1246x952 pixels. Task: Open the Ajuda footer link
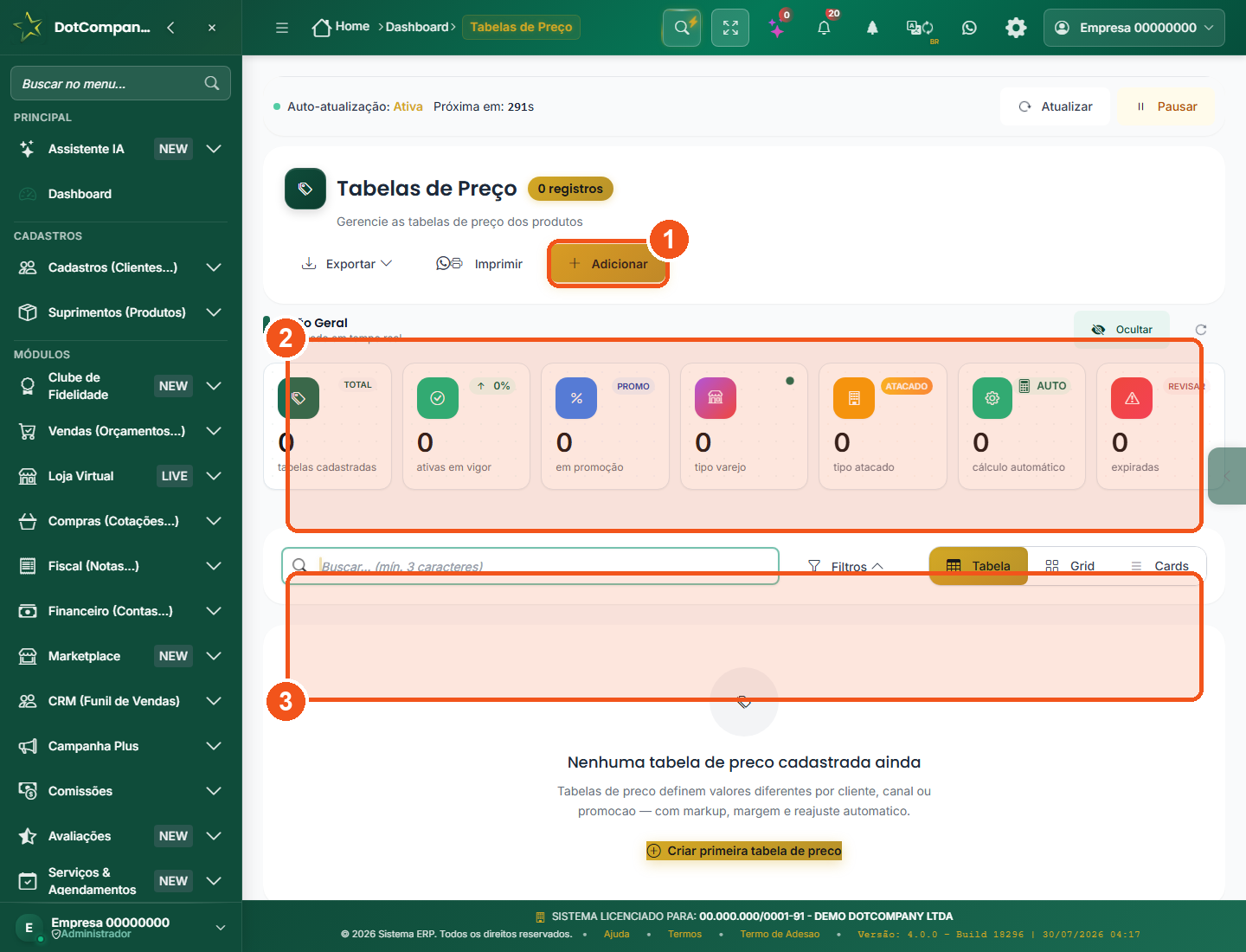[617, 935]
